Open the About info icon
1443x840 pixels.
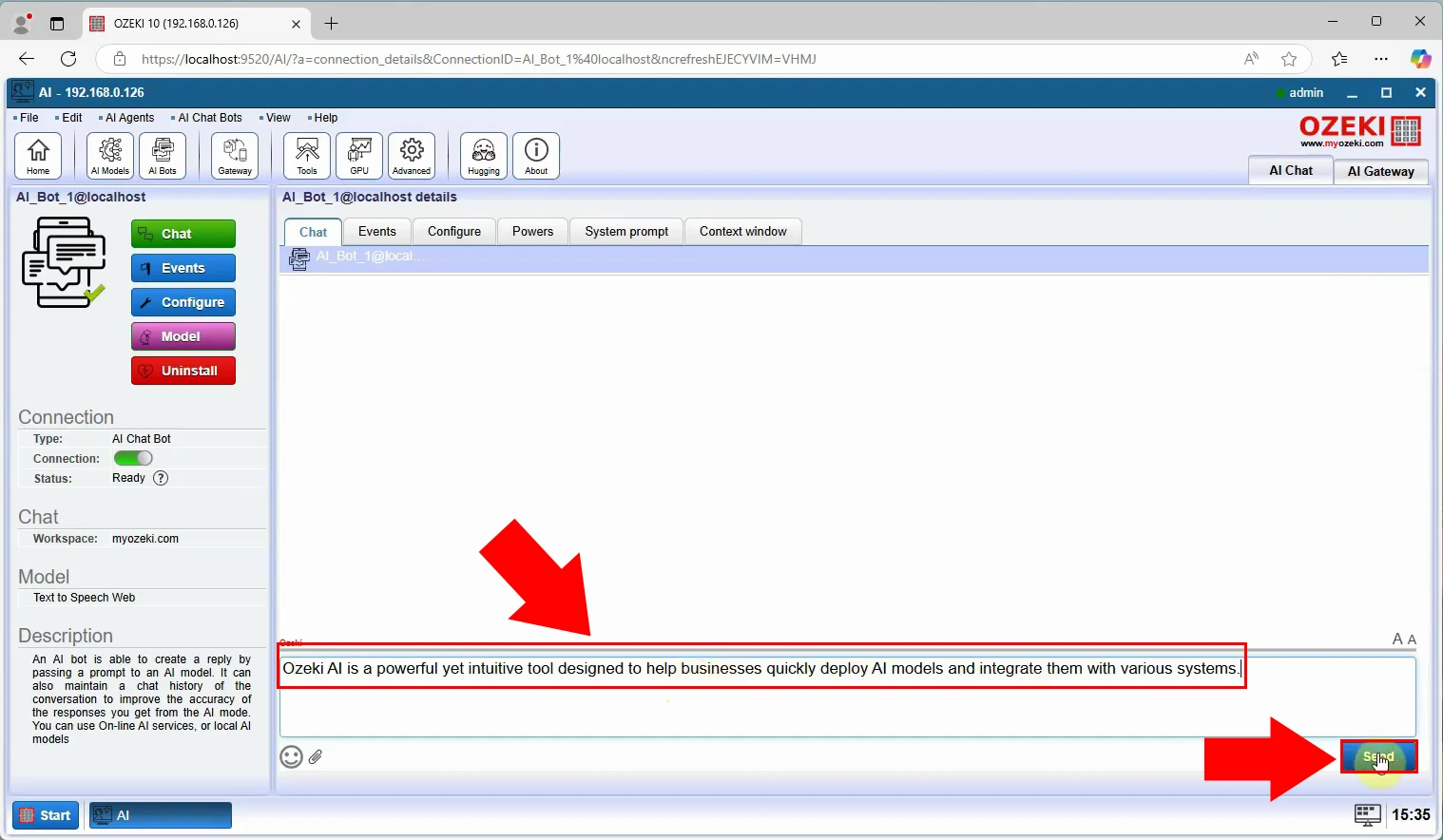point(536,156)
